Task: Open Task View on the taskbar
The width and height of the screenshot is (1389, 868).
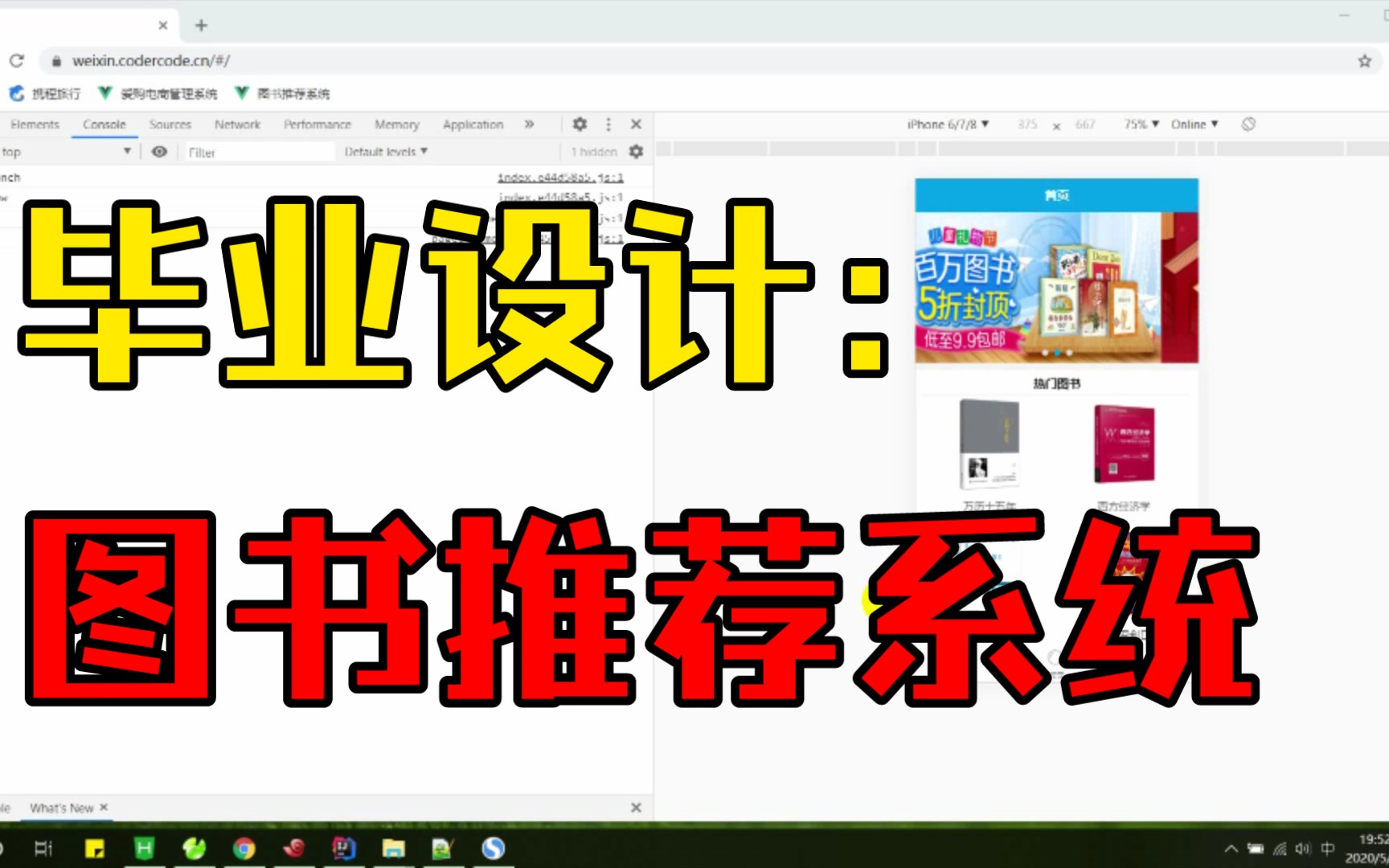Action: point(43,848)
